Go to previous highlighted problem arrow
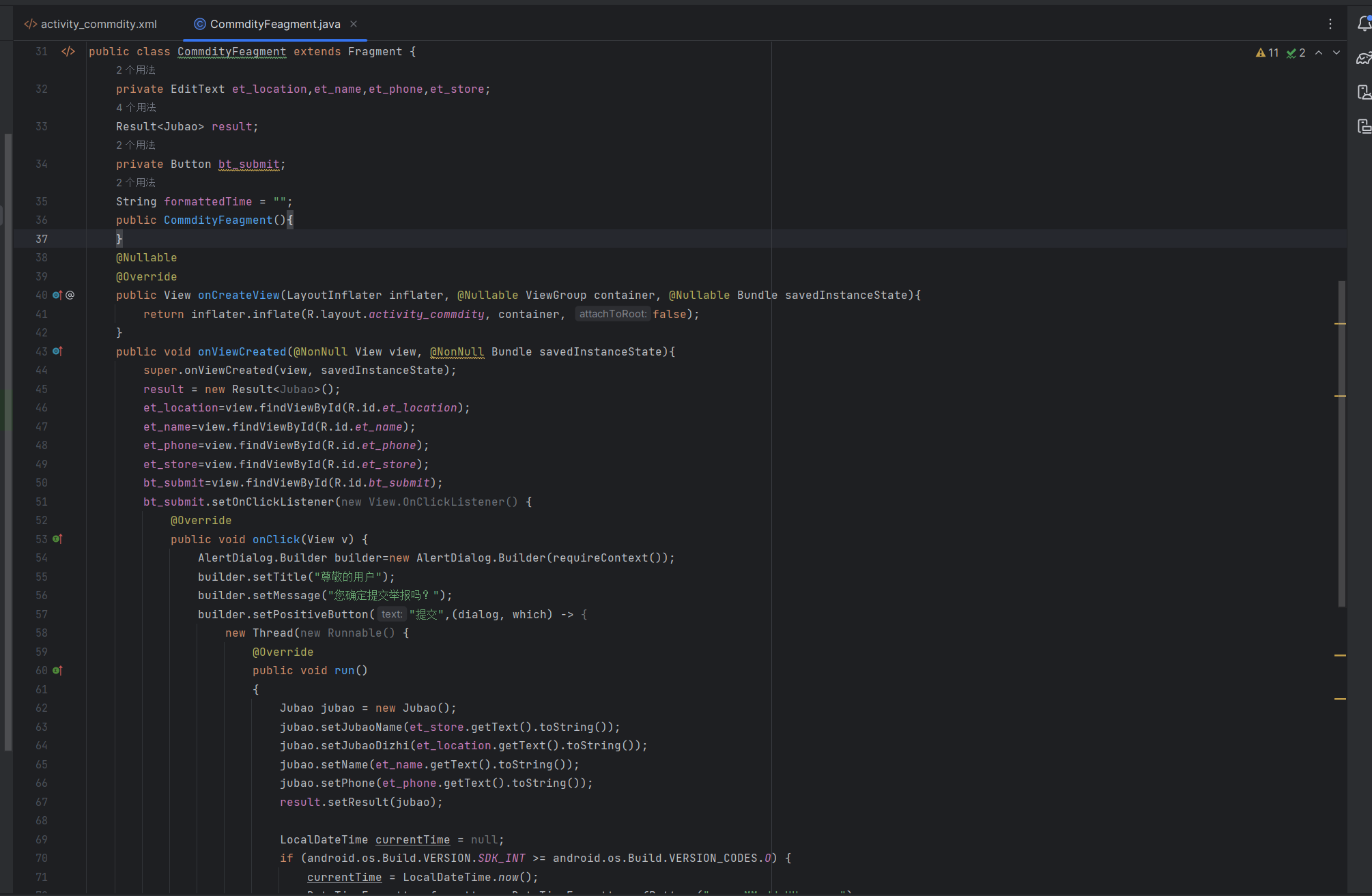This screenshot has height=896, width=1372. point(1319,53)
